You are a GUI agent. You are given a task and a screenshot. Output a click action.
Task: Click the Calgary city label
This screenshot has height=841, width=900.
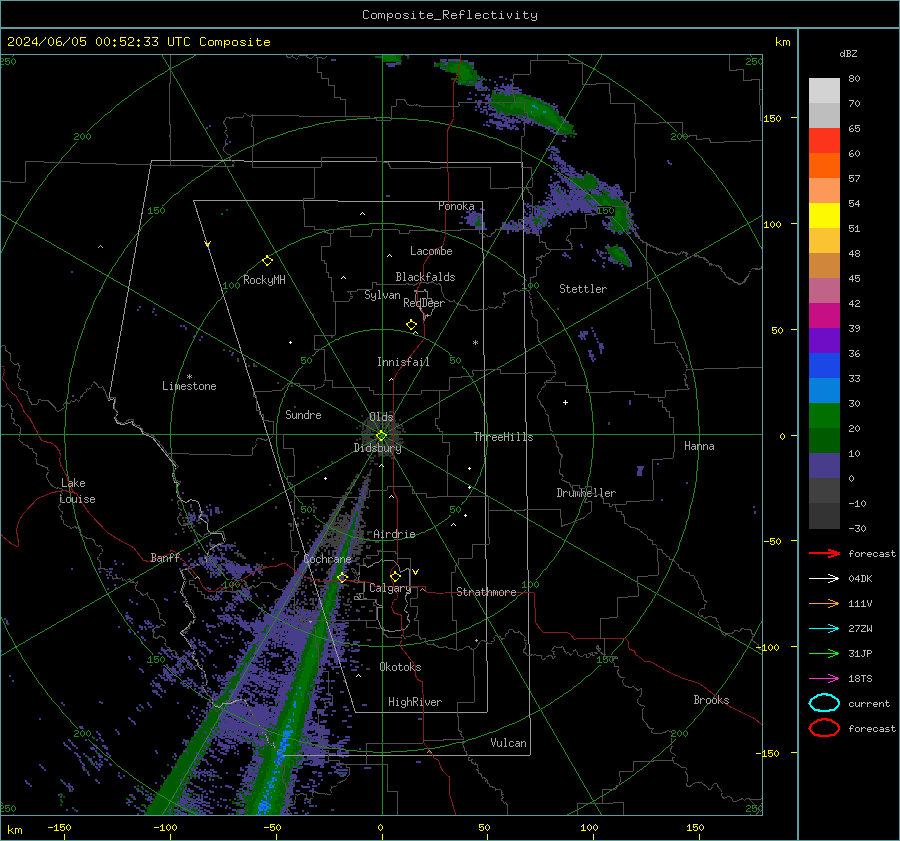point(390,588)
